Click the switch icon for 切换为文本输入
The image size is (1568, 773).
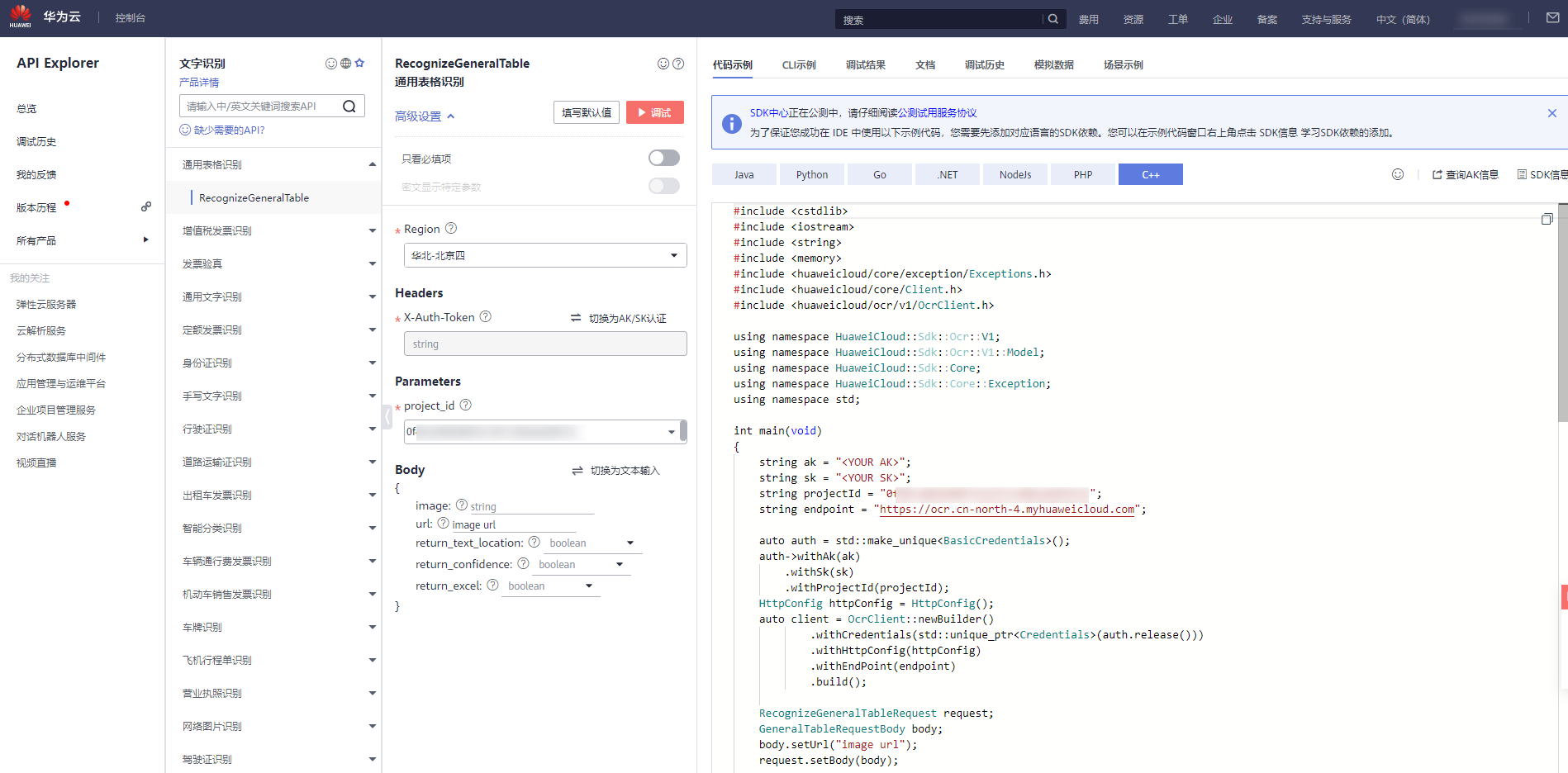click(577, 471)
